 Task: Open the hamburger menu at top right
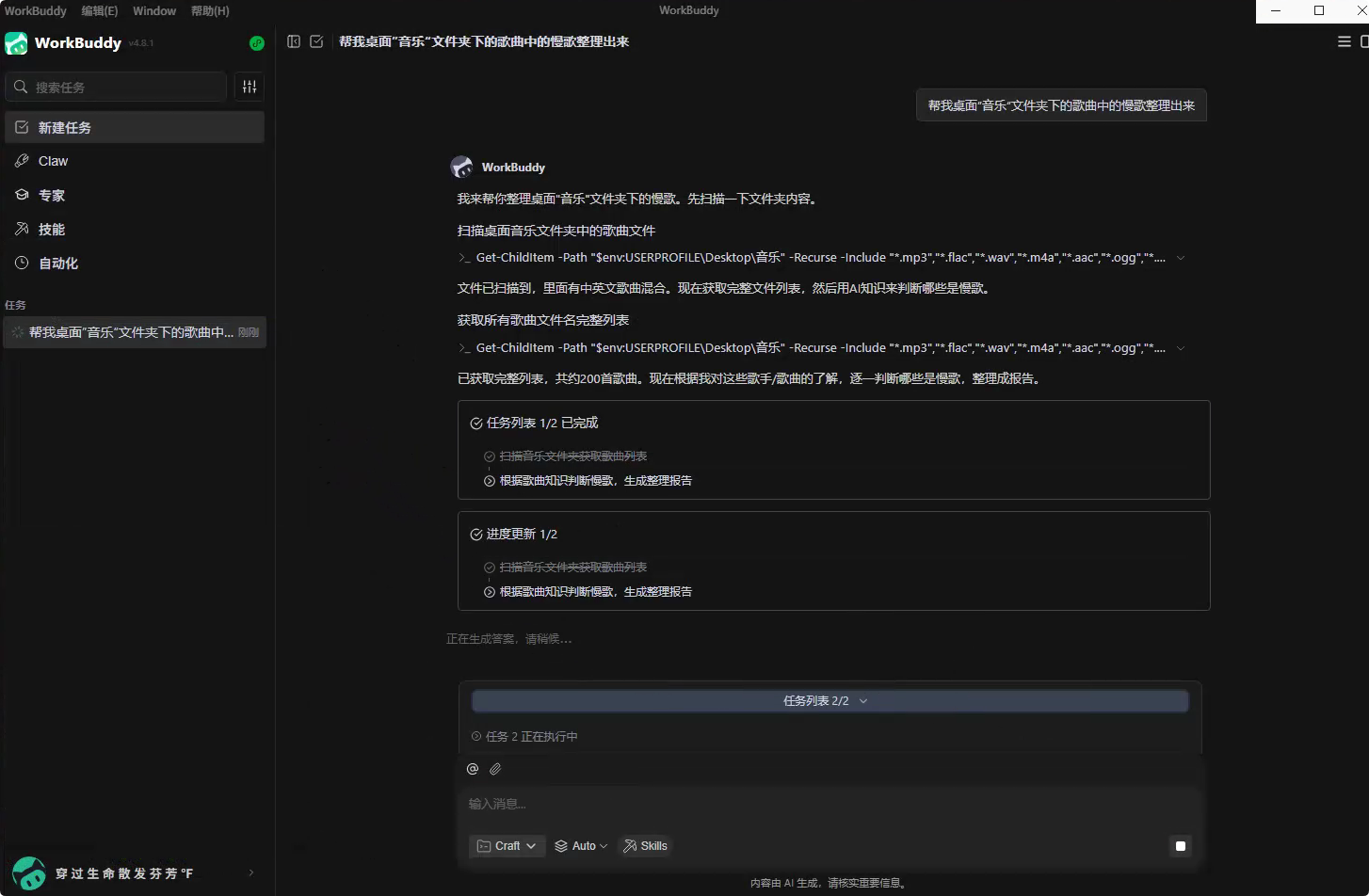[1345, 41]
